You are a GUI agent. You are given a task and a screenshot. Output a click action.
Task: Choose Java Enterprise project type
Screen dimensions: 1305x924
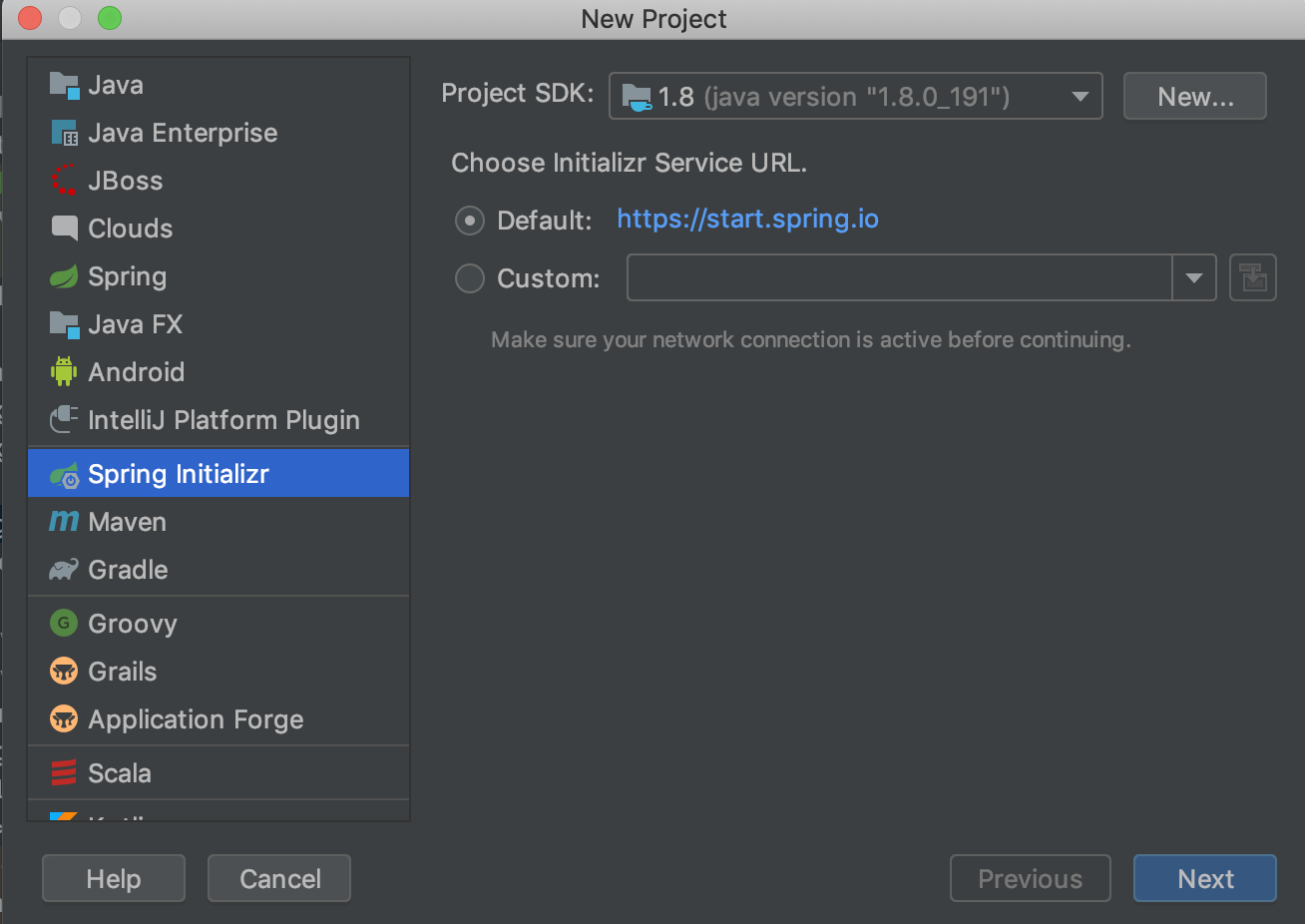(218, 133)
